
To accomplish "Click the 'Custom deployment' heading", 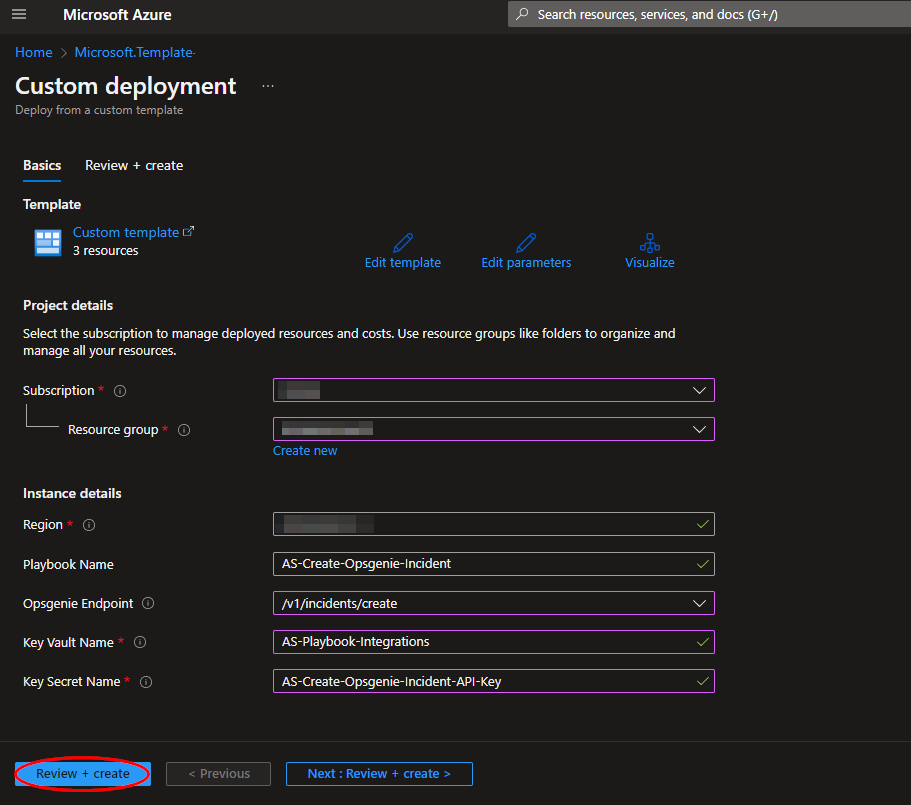I will pyautogui.click(x=125, y=86).
